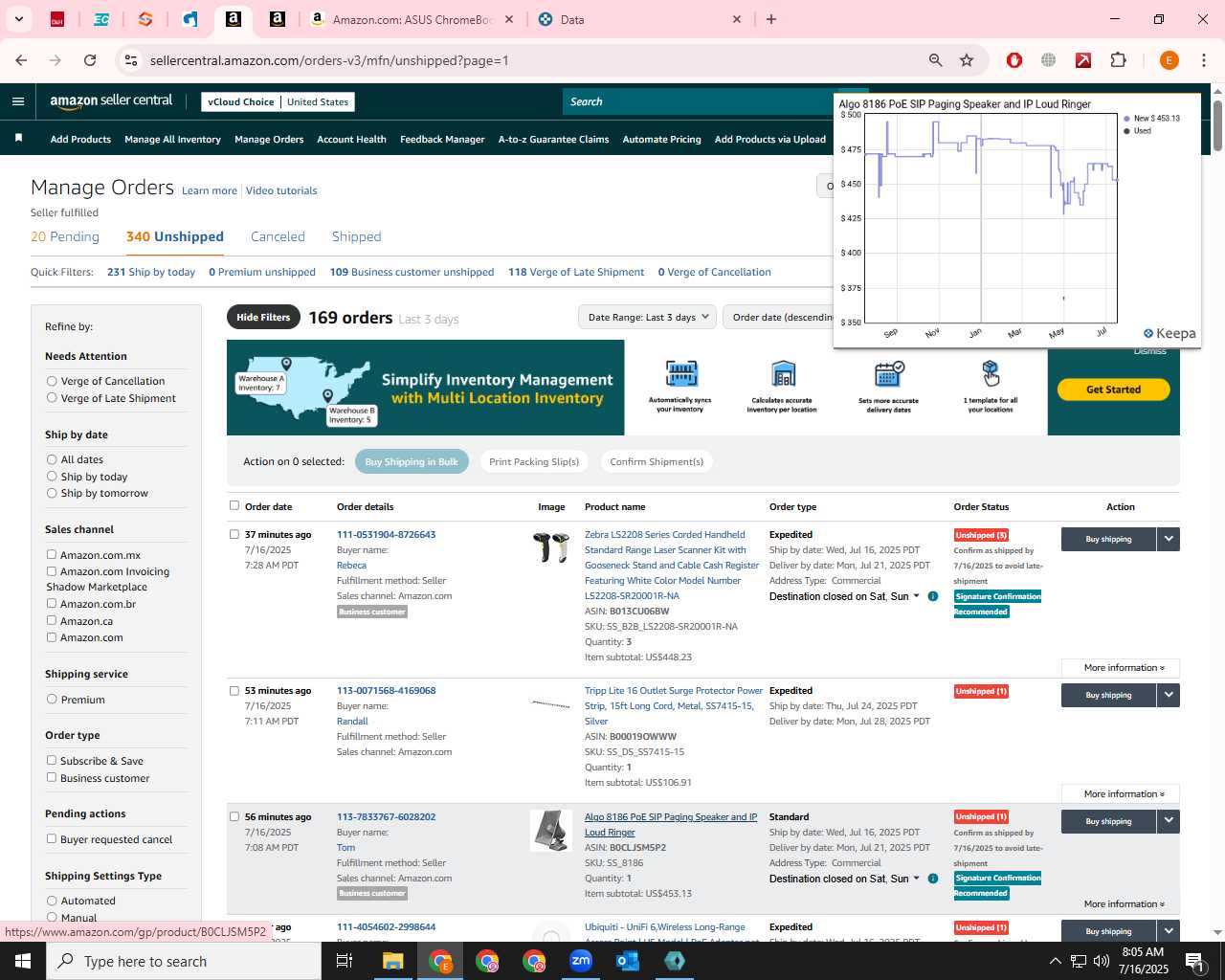Image resolution: width=1225 pixels, height=980 pixels.
Task: Open Zoom app from the taskbar
Action: tap(581, 961)
